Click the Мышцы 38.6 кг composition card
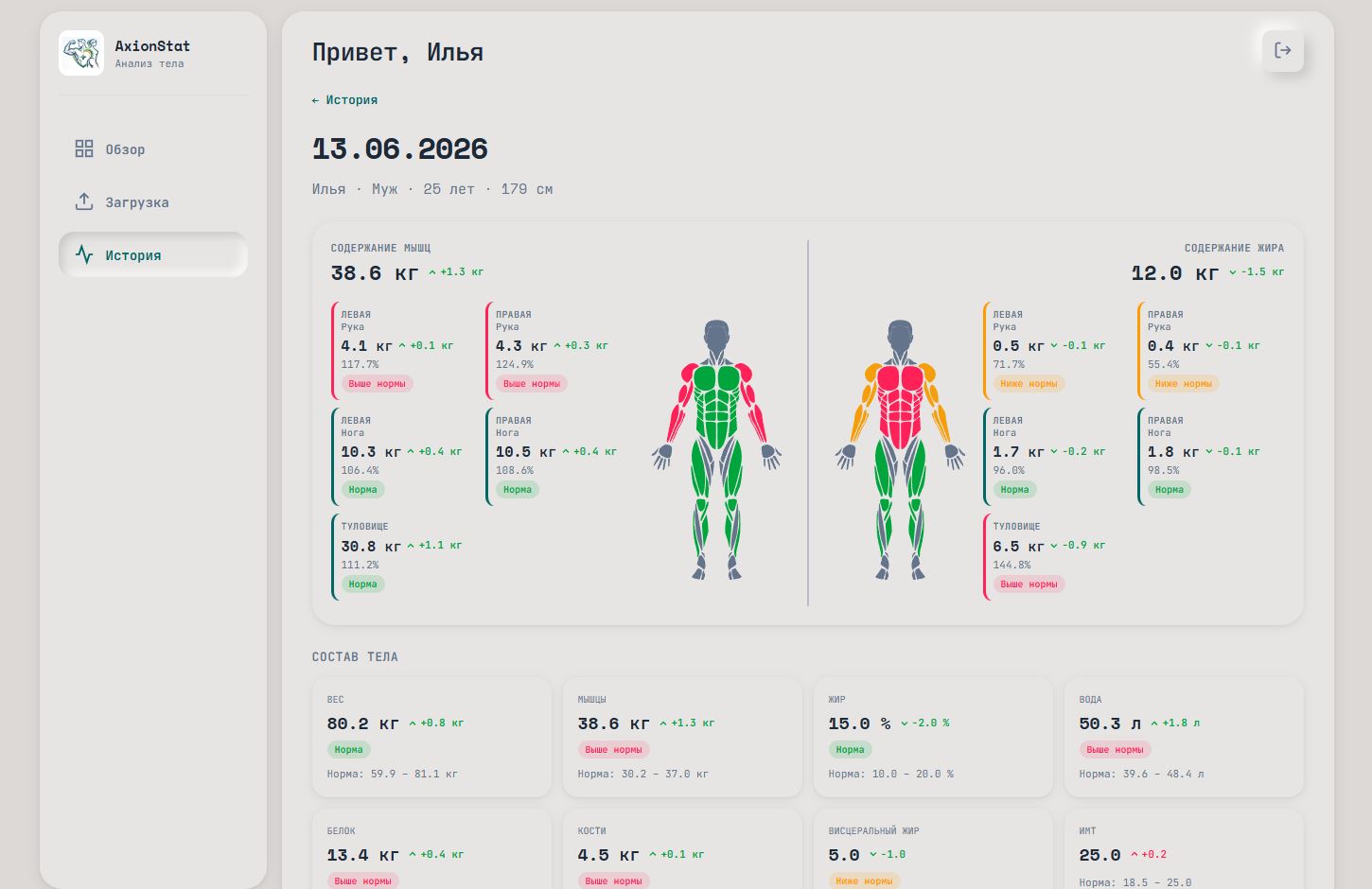Viewport: 1372px width, 889px height. [682, 737]
